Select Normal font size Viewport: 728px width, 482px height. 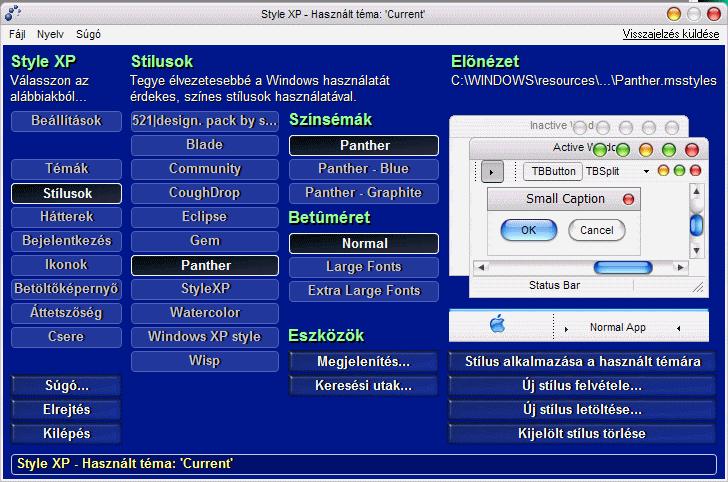click(x=364, y=243)
